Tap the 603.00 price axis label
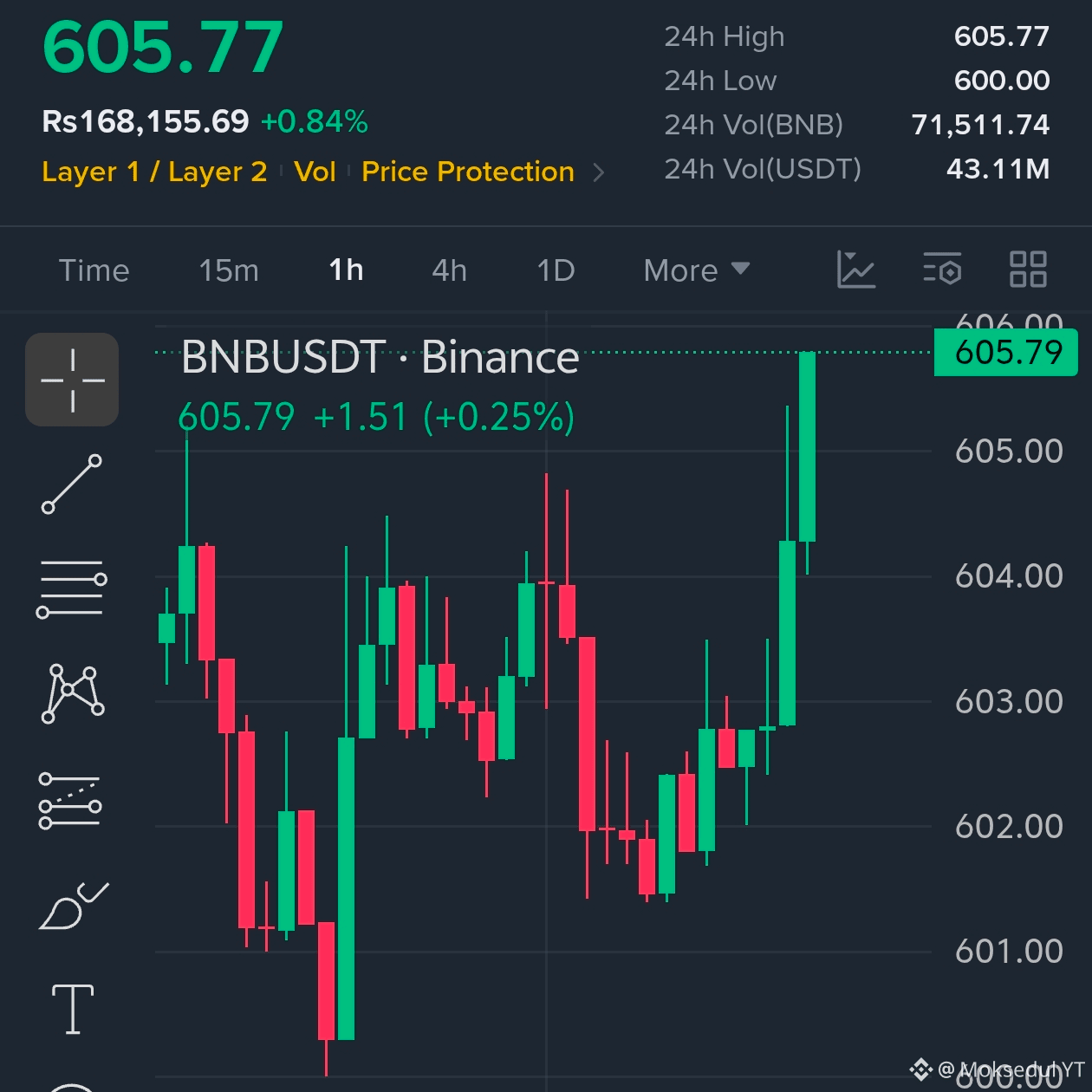This screenshot has width=1092, height=1092. pyautogui.click(x=1009, y=702)
